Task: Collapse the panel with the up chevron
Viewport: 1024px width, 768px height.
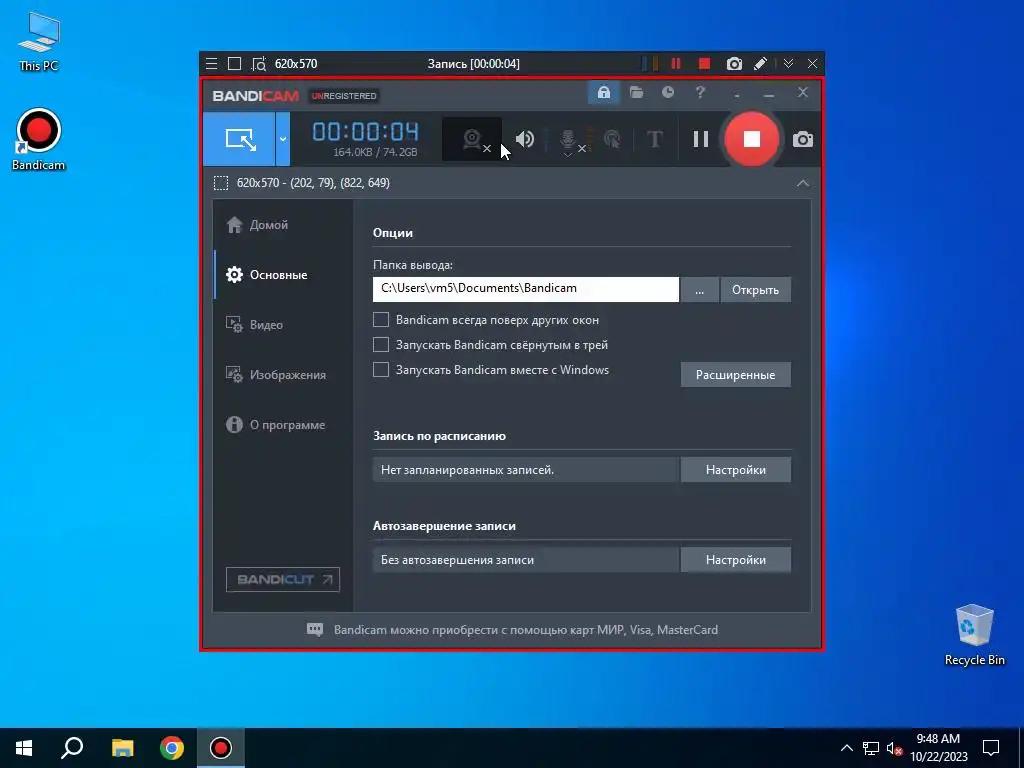Action: 803,184
